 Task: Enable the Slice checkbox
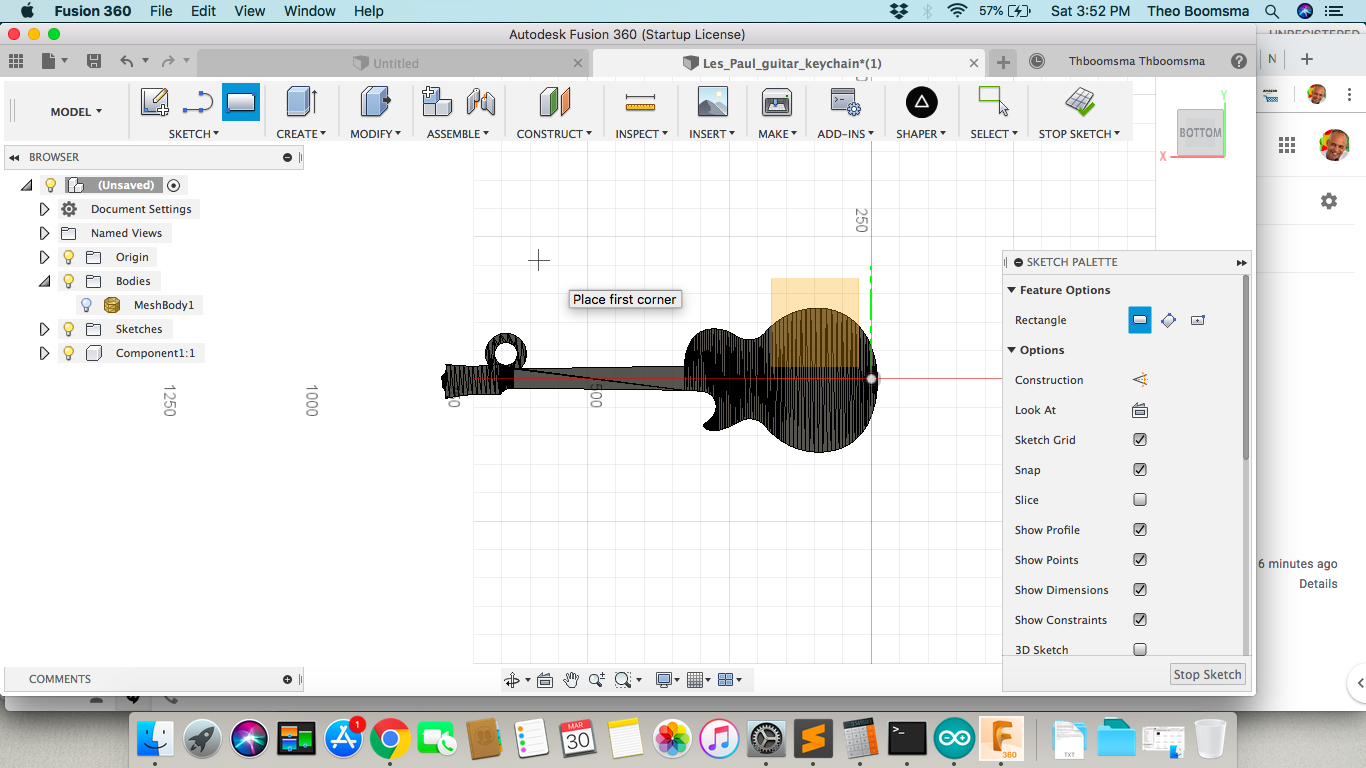tap(1139, 500)
